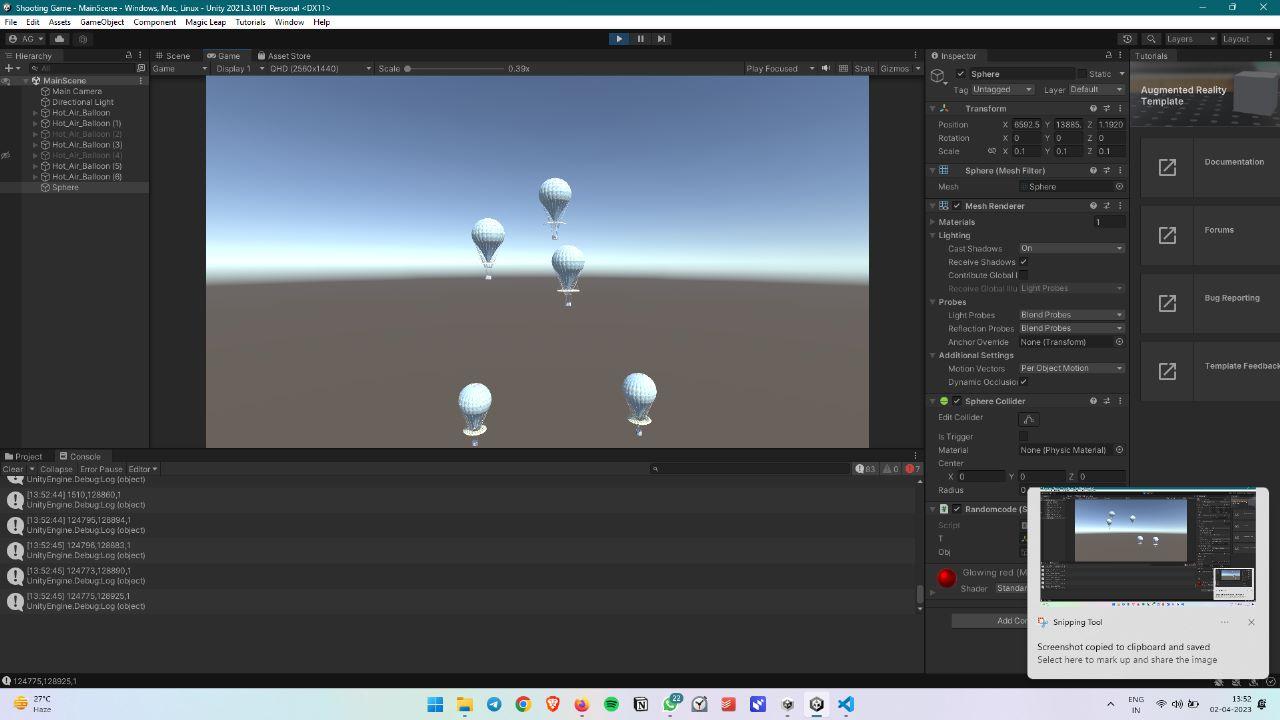Disable the Sphere Collider component checkbox
Screen dimensions: 1280x720
pyautogui.click(x=957, y=401)
